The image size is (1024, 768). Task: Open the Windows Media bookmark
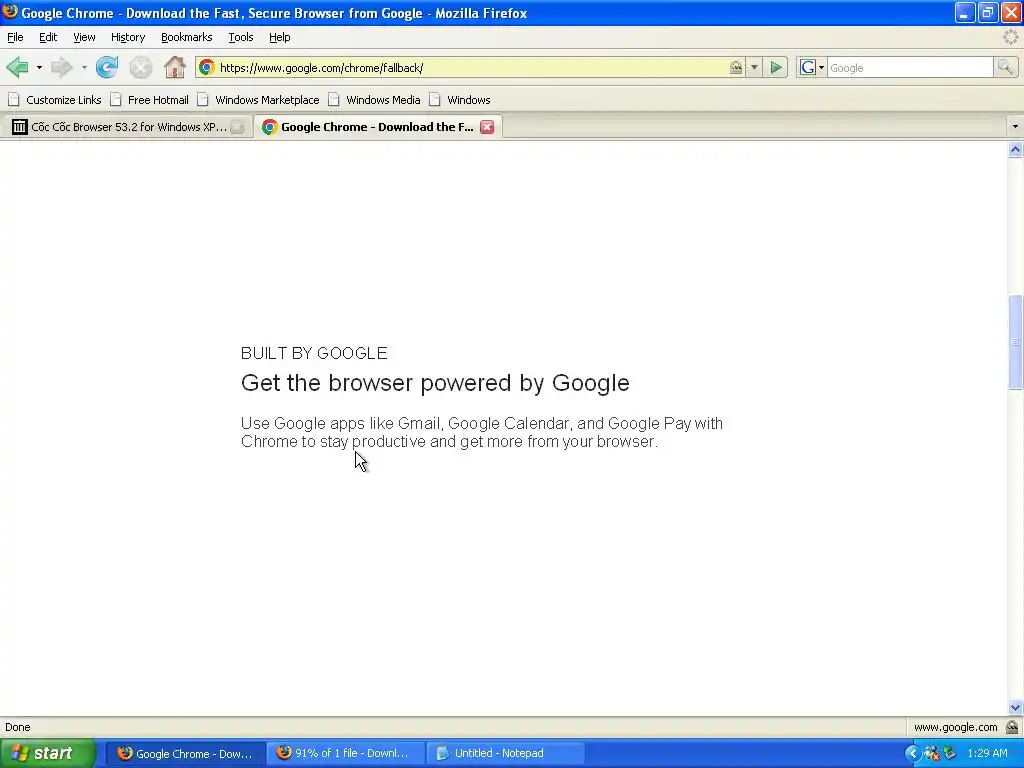pyautogui.click(x=374, y=100)
